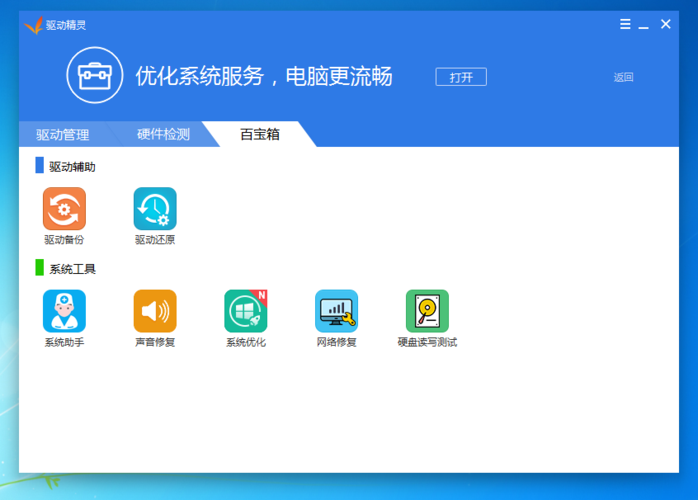Image resolution: width=698 pixels, height=500 pixels.
Task: Click the banner text 优化系统服务，电脑更流畅
Action: pos(264,77)
